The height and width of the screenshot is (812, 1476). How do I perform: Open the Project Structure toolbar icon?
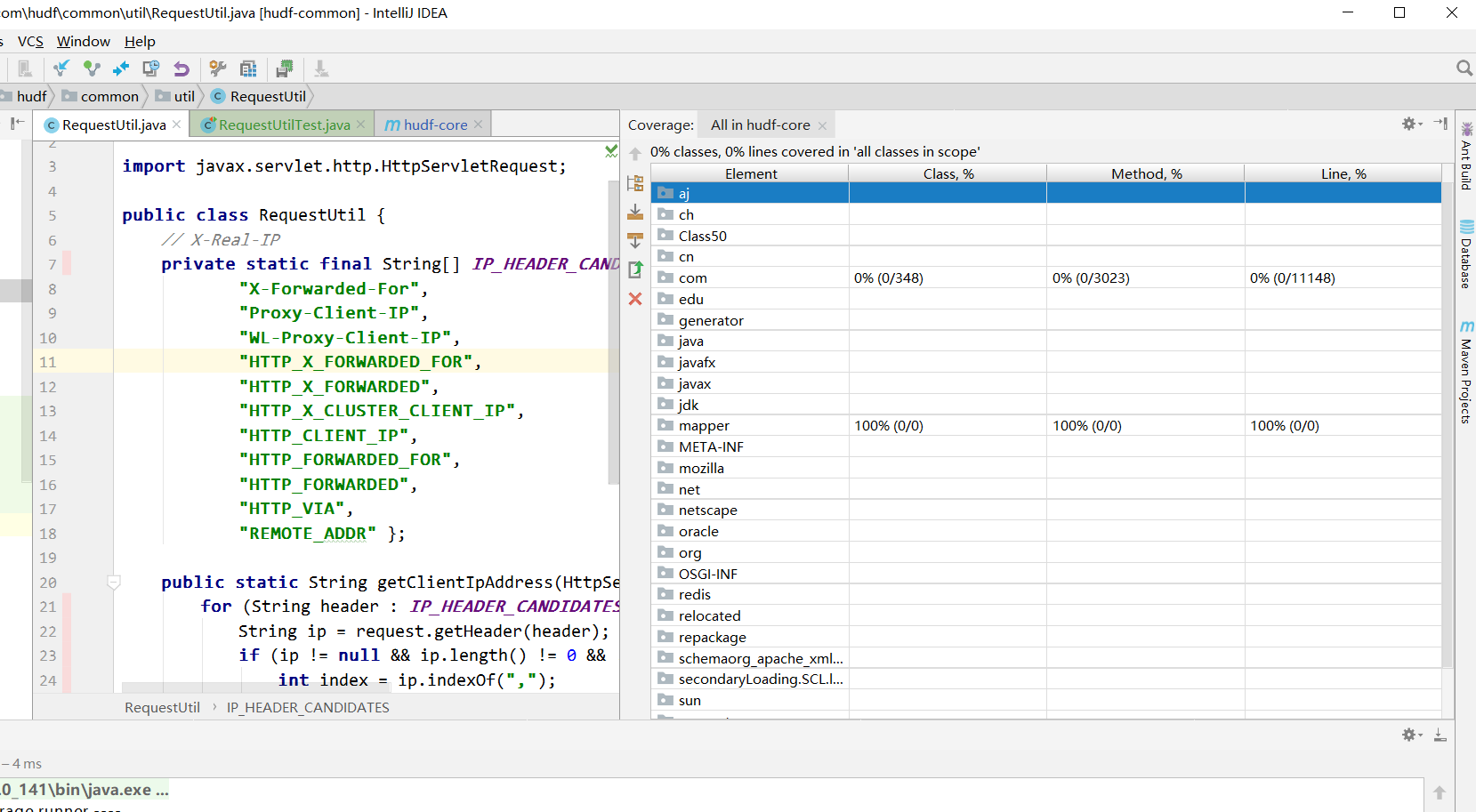(x=248, y=68)
